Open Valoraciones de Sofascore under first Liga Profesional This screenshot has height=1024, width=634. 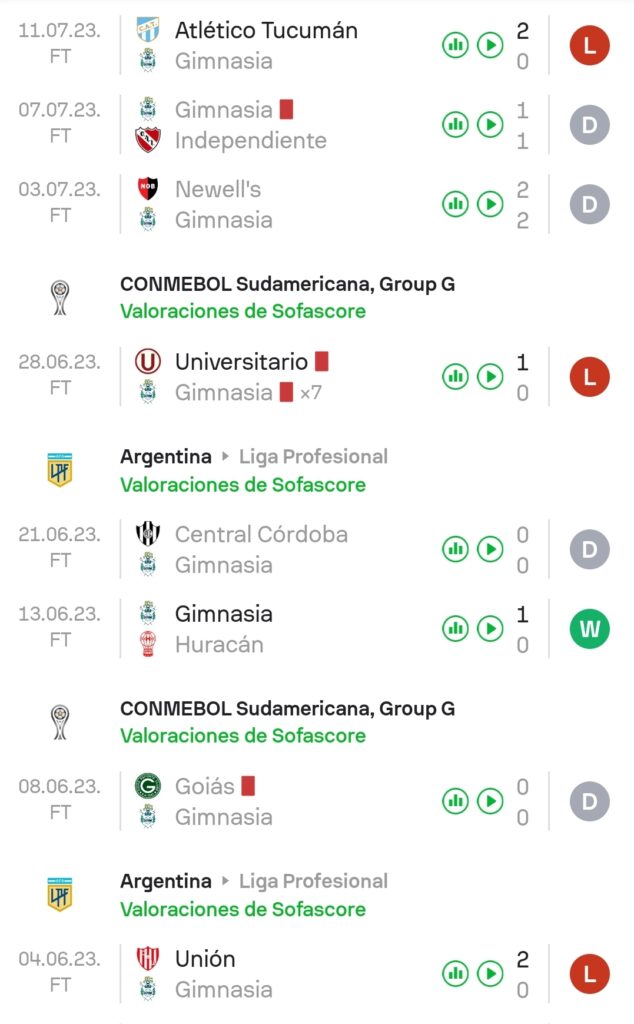[243, 485]
